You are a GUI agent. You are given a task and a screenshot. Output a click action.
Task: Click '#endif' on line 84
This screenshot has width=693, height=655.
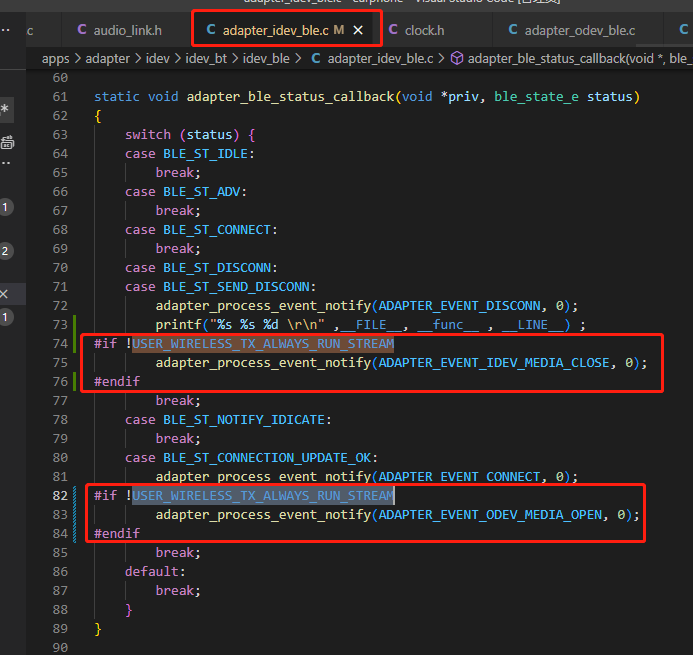point(117,534)
